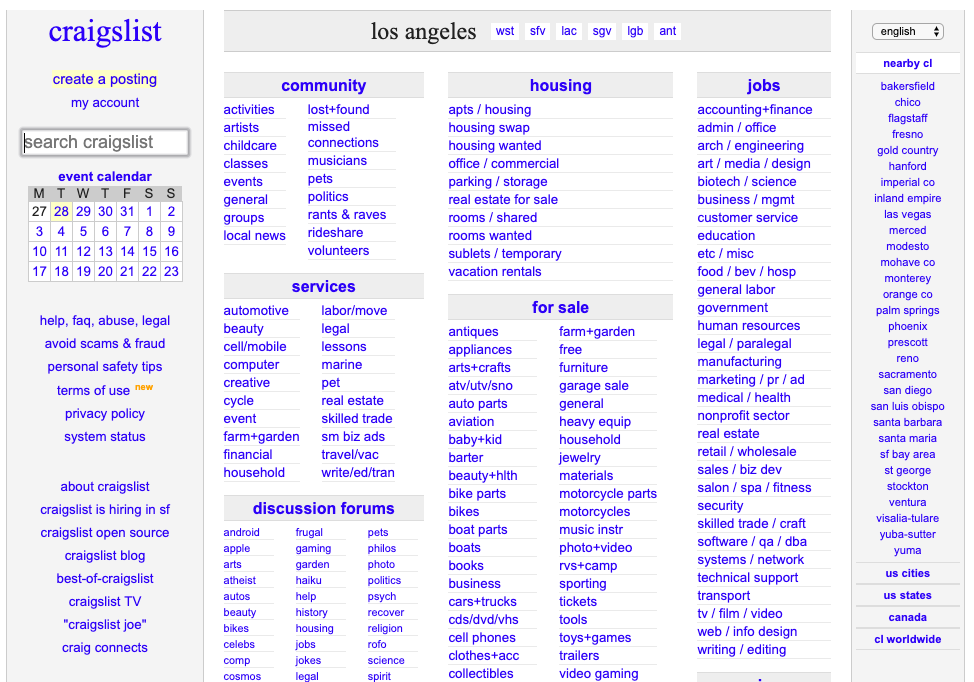Open the android discussion forum
Viewport: 974px width, 682px height.
coord(241,532)
